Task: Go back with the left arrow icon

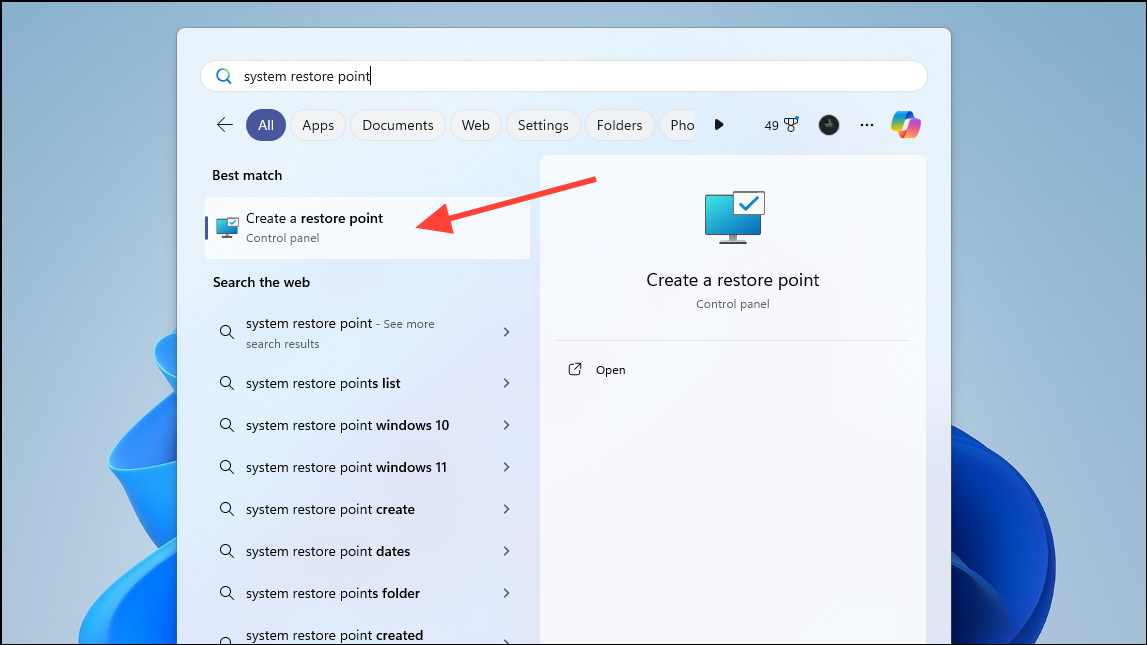Action: 225,125
